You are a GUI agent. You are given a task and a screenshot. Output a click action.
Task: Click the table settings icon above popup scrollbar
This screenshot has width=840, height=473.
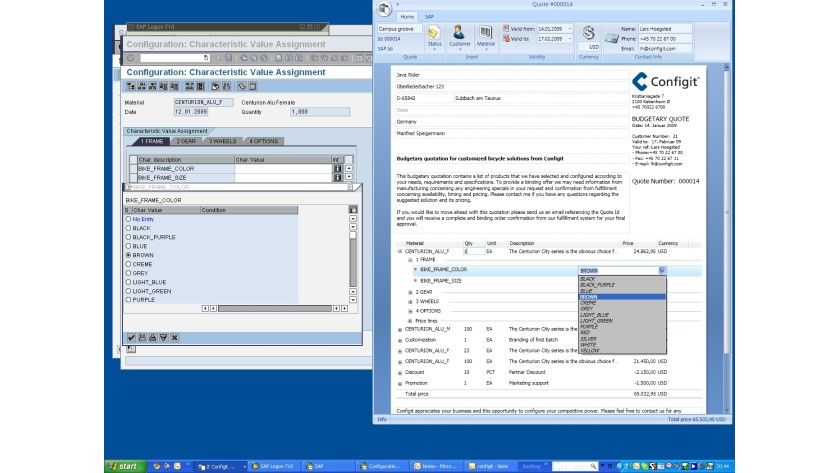tap(352, 210)
